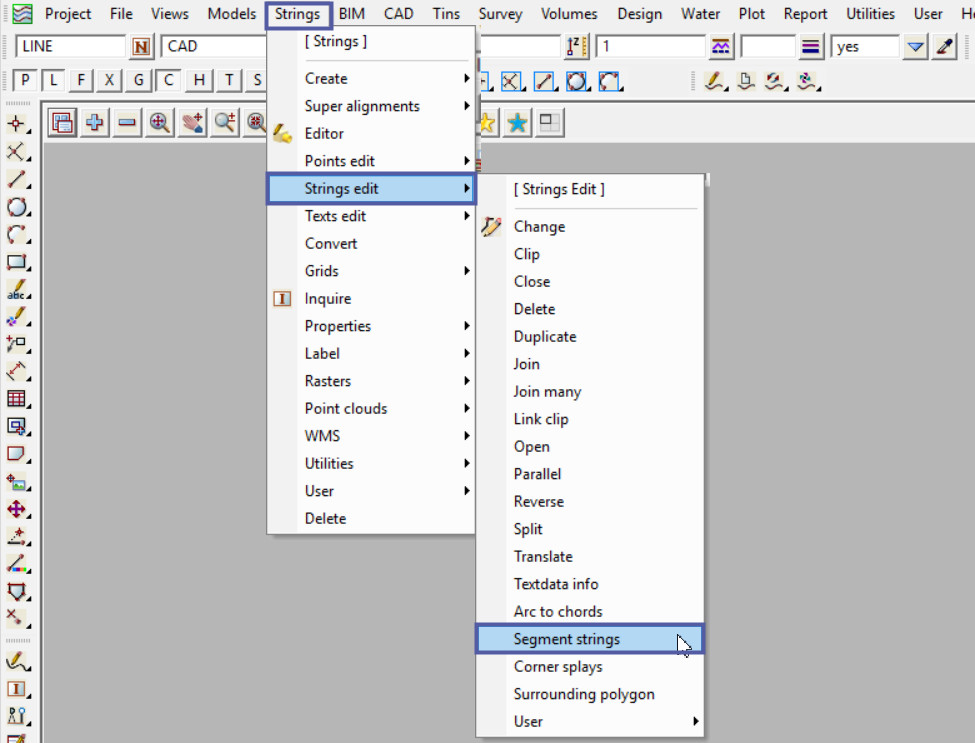
Task: Click the page string icon in top toolbar
Action: pyautogui.click(x=746, y=81)
